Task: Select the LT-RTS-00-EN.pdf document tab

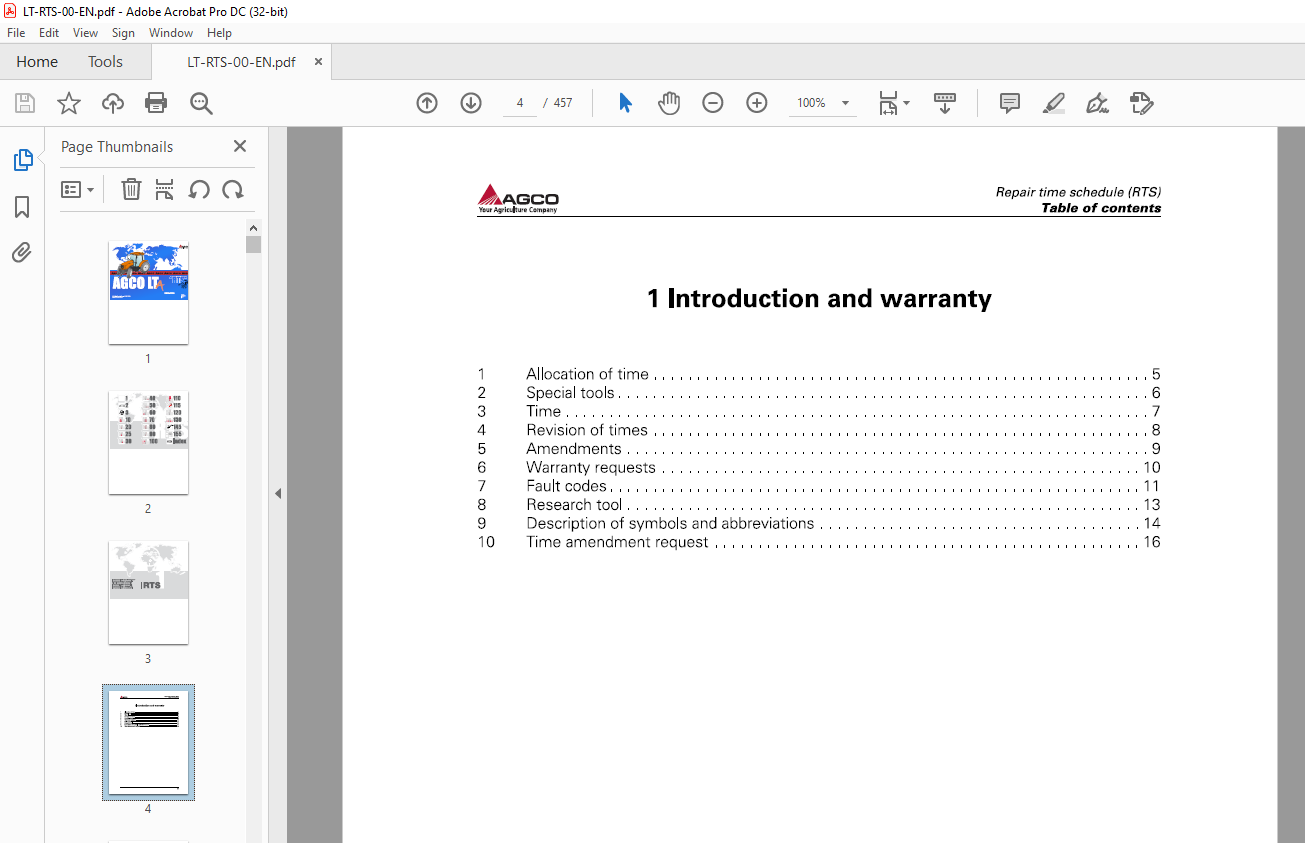Action: (x=241, y=62)
